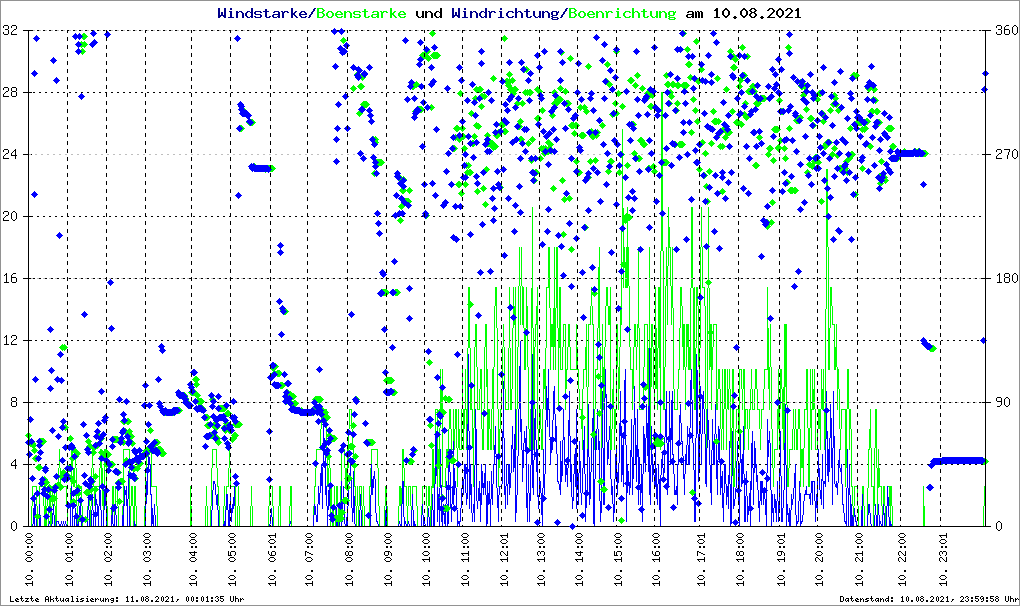Select the 10. 17:01 time axis label
The image size is (1020, 606).
pos(702,560)
